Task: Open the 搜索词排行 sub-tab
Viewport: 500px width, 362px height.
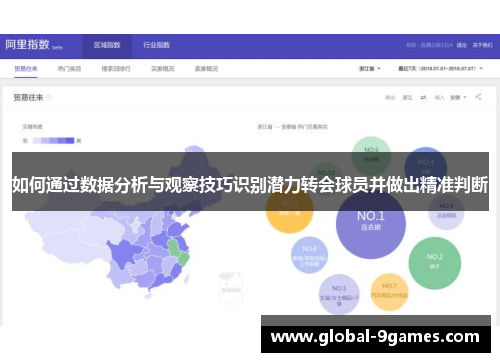Action: coord(116,69)
